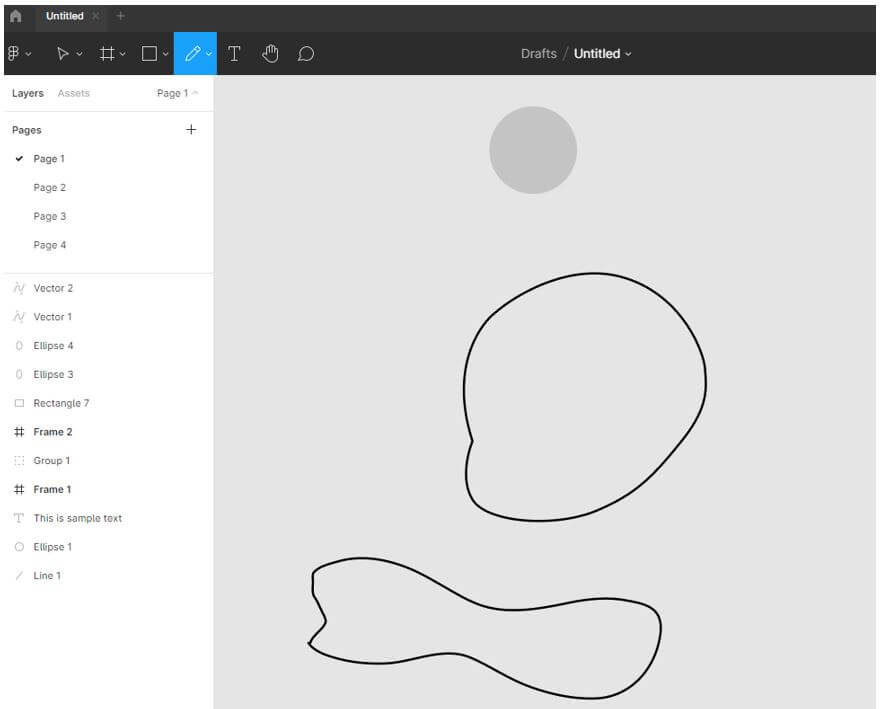Screen dimensions: 888x709
Task: Go to the home icon
Action: pos(16,16)
